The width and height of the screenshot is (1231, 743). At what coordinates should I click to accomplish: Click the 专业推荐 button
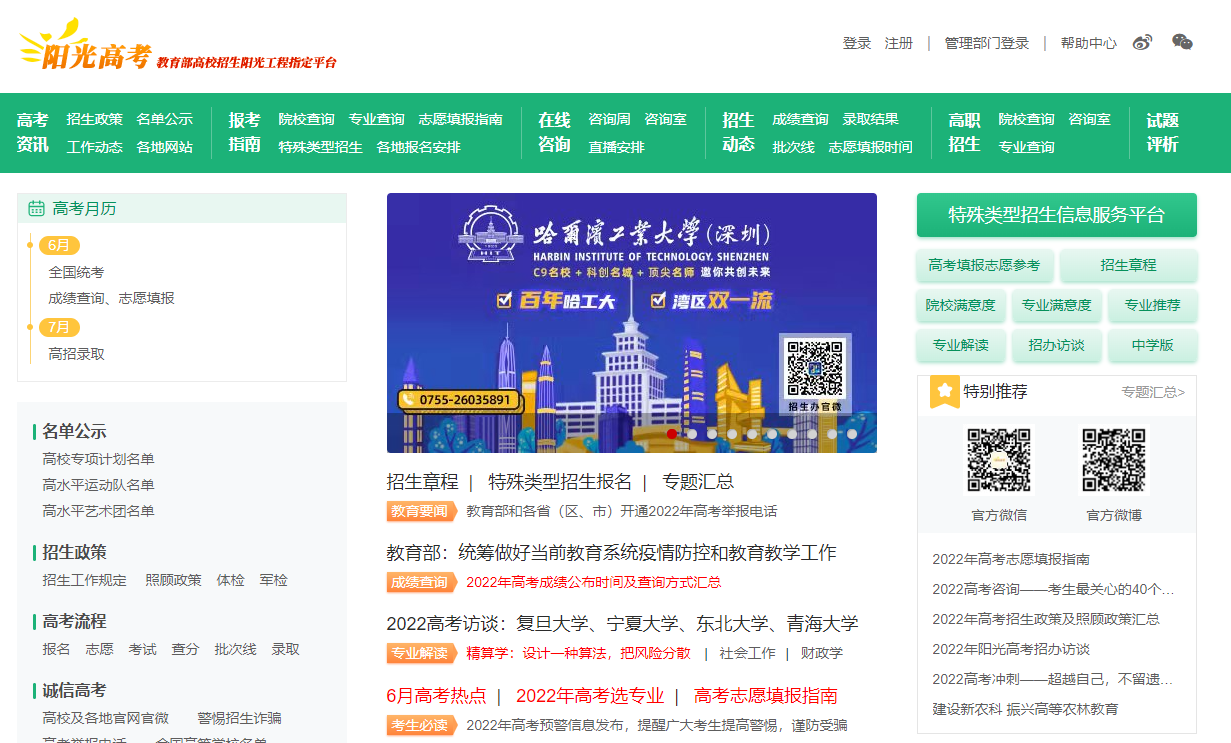pyautogui.click(x=1153, y=305)
